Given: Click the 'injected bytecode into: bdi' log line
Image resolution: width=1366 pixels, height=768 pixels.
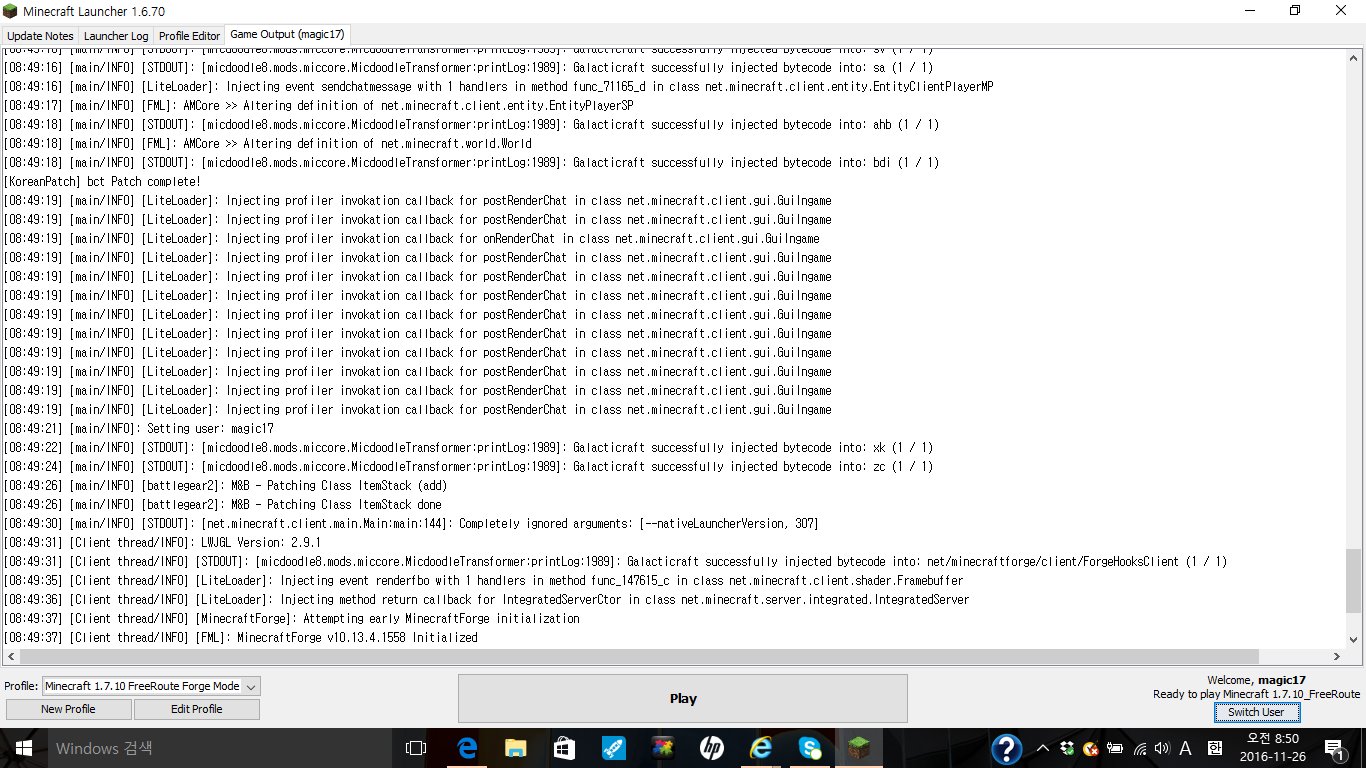Looking at the screenshot, I should pyautogui.click(x=471, y=162).
